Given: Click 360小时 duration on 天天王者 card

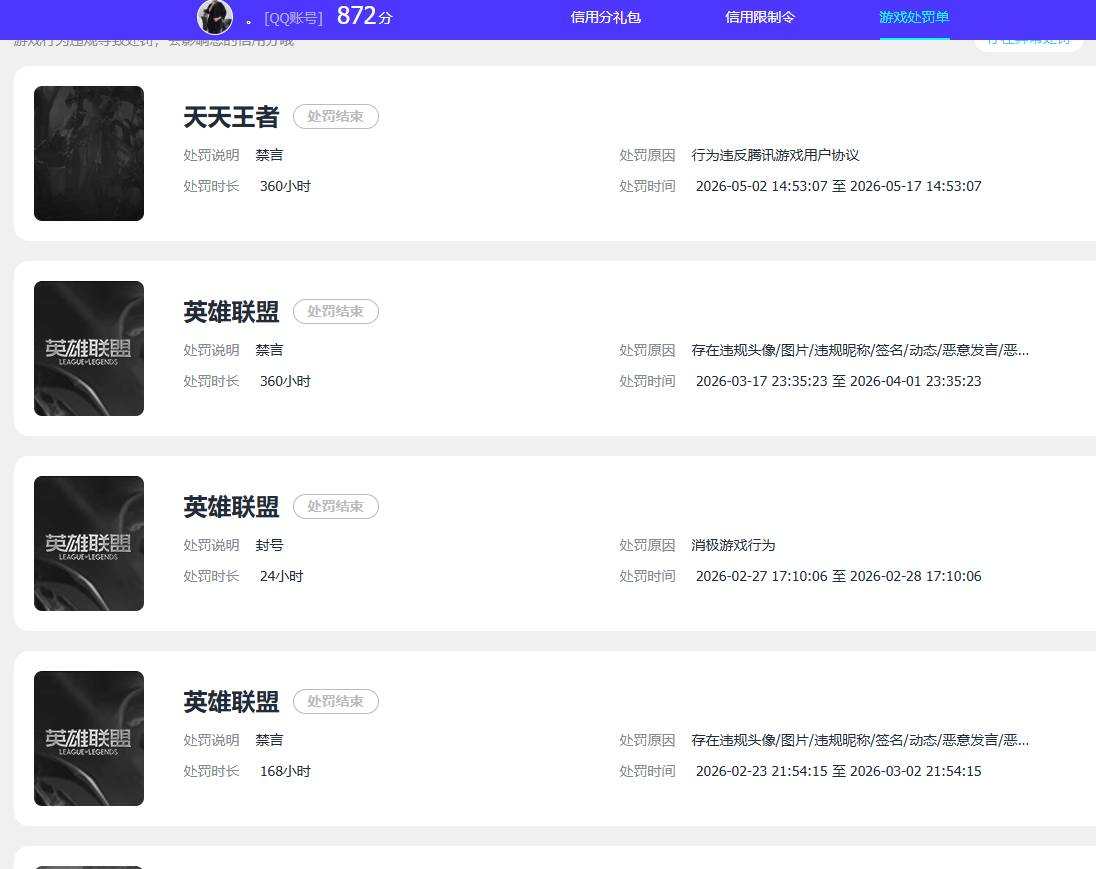Looking at the screenshot, I should point(285,187).
